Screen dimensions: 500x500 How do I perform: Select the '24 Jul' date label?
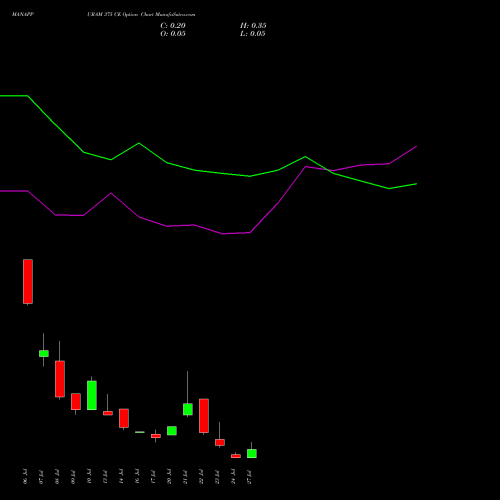(233, 476)
